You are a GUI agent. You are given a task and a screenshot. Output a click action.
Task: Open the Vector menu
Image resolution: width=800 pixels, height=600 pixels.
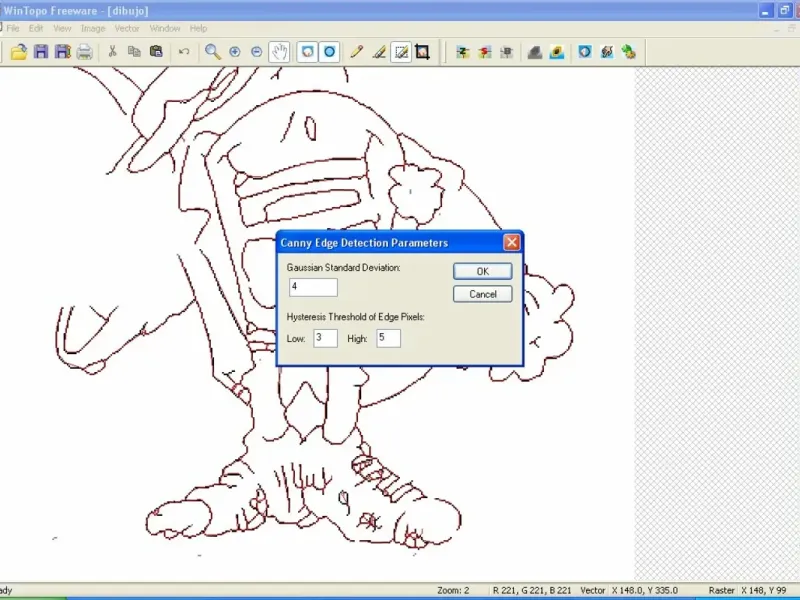[127, 29]
